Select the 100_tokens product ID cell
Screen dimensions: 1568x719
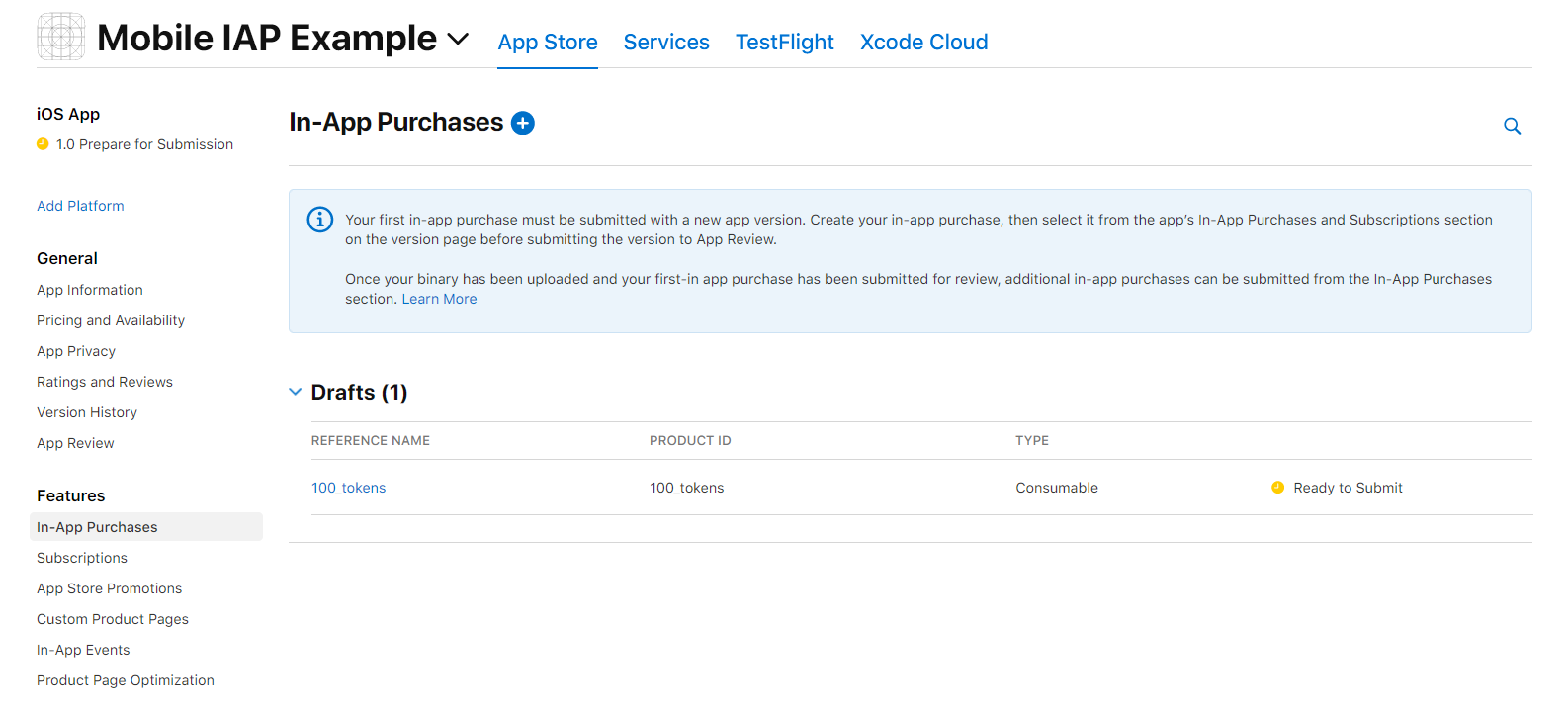(687, 488)
